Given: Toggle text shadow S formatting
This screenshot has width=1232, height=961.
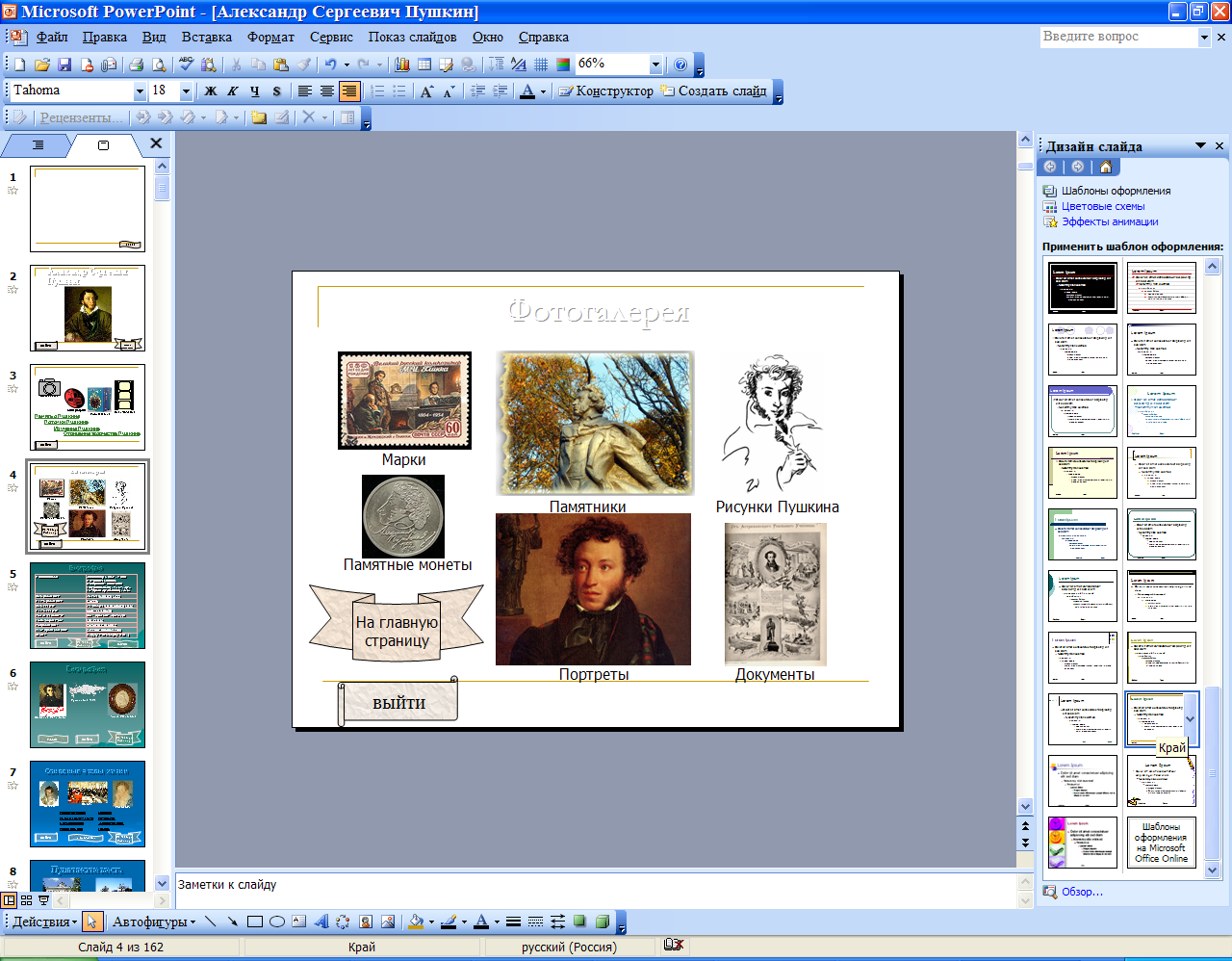Looking at the screenshot, I should (277, 91).
